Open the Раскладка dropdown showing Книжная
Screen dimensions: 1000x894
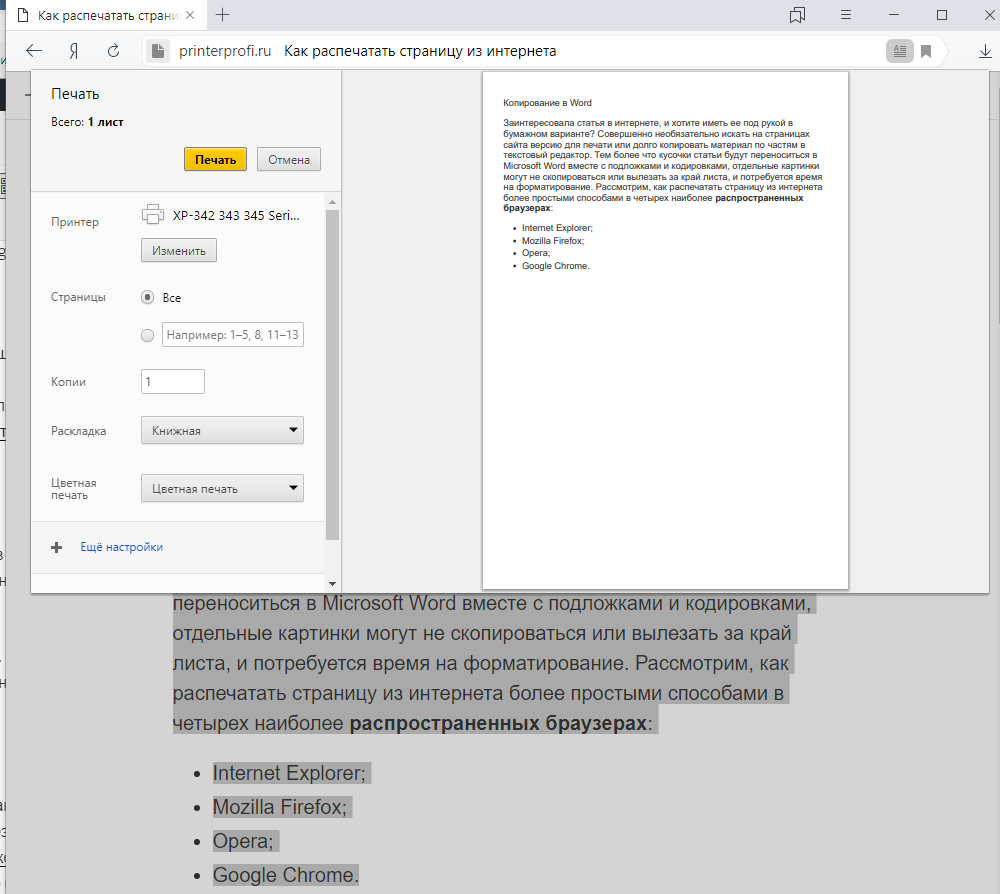click(222, 430)
